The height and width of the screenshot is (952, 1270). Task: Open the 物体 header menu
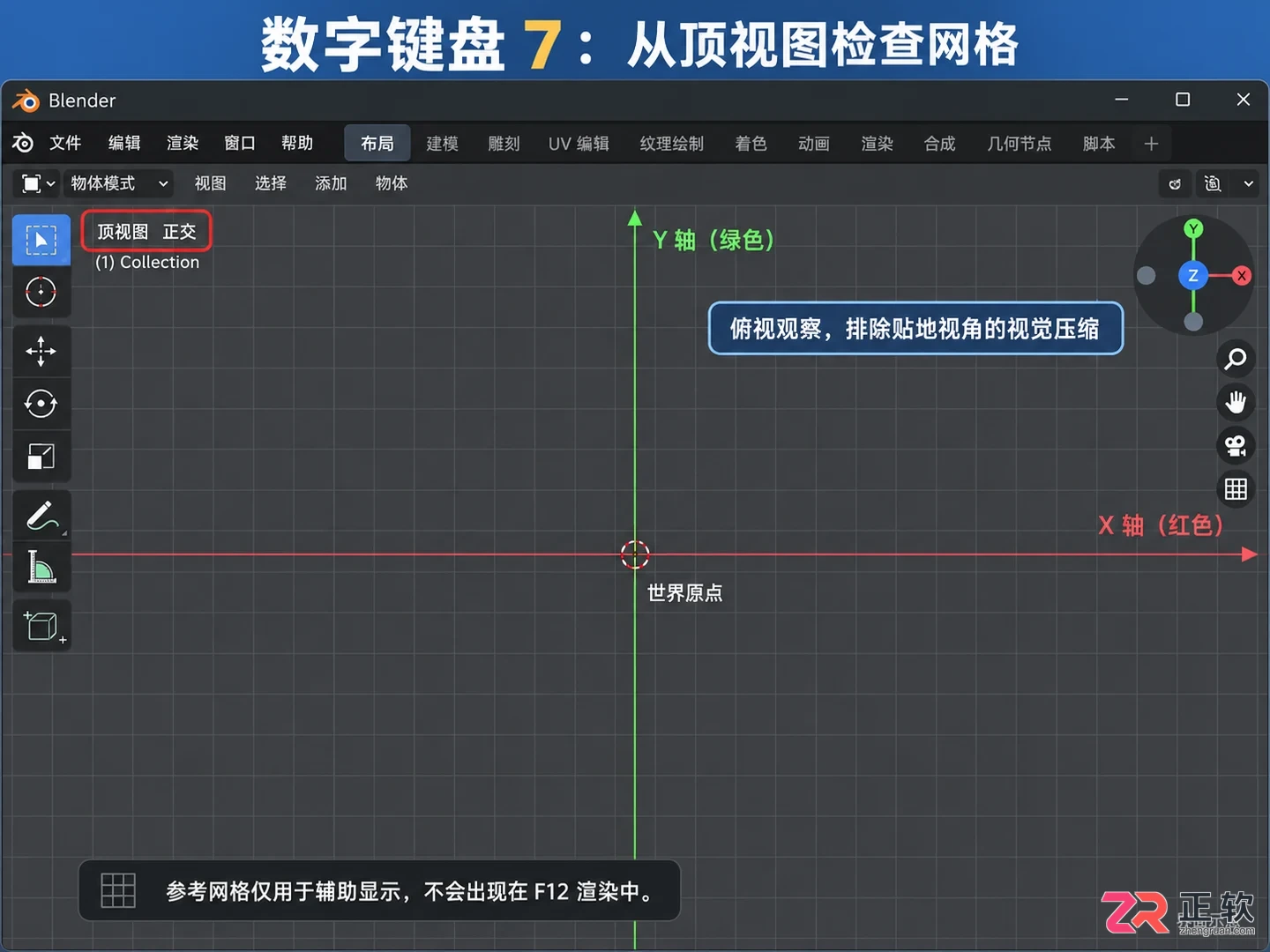pos(392,183)
